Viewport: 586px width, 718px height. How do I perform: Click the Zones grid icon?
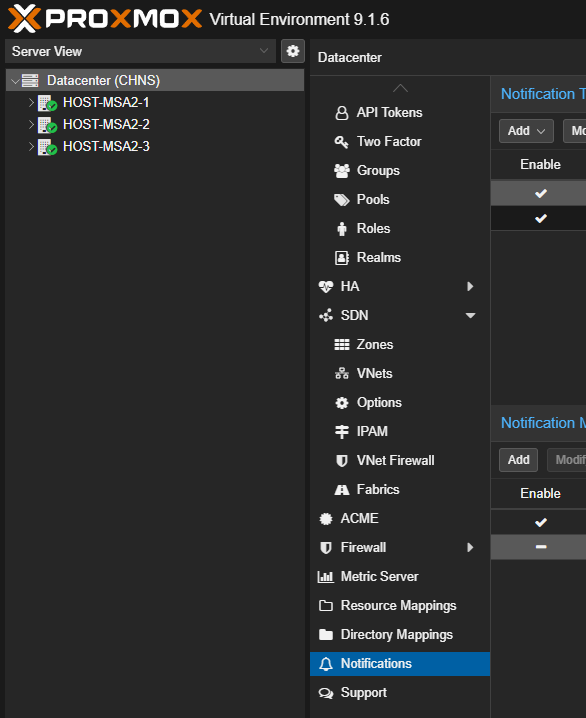click(x=342, y=345)
